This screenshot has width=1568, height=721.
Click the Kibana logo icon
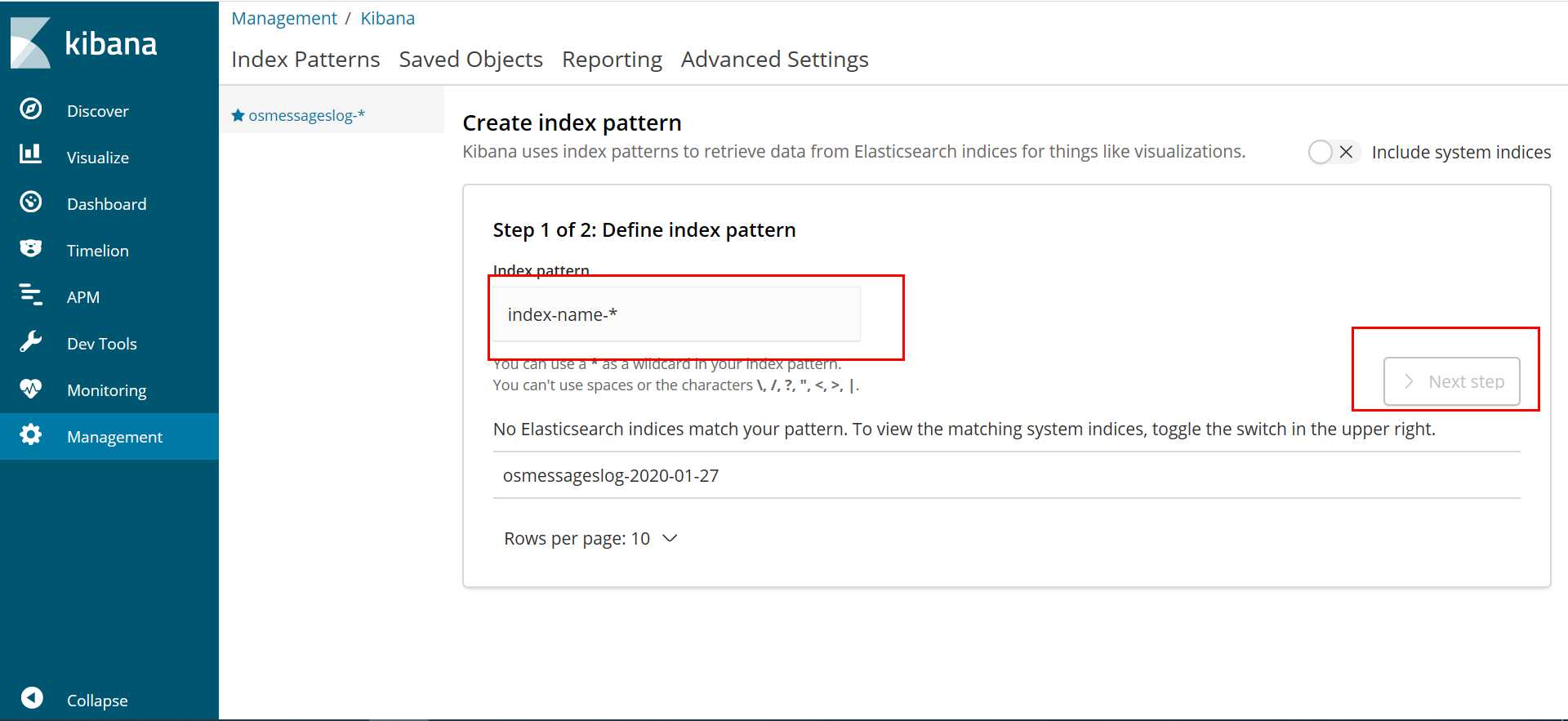[x=30, y=42]
